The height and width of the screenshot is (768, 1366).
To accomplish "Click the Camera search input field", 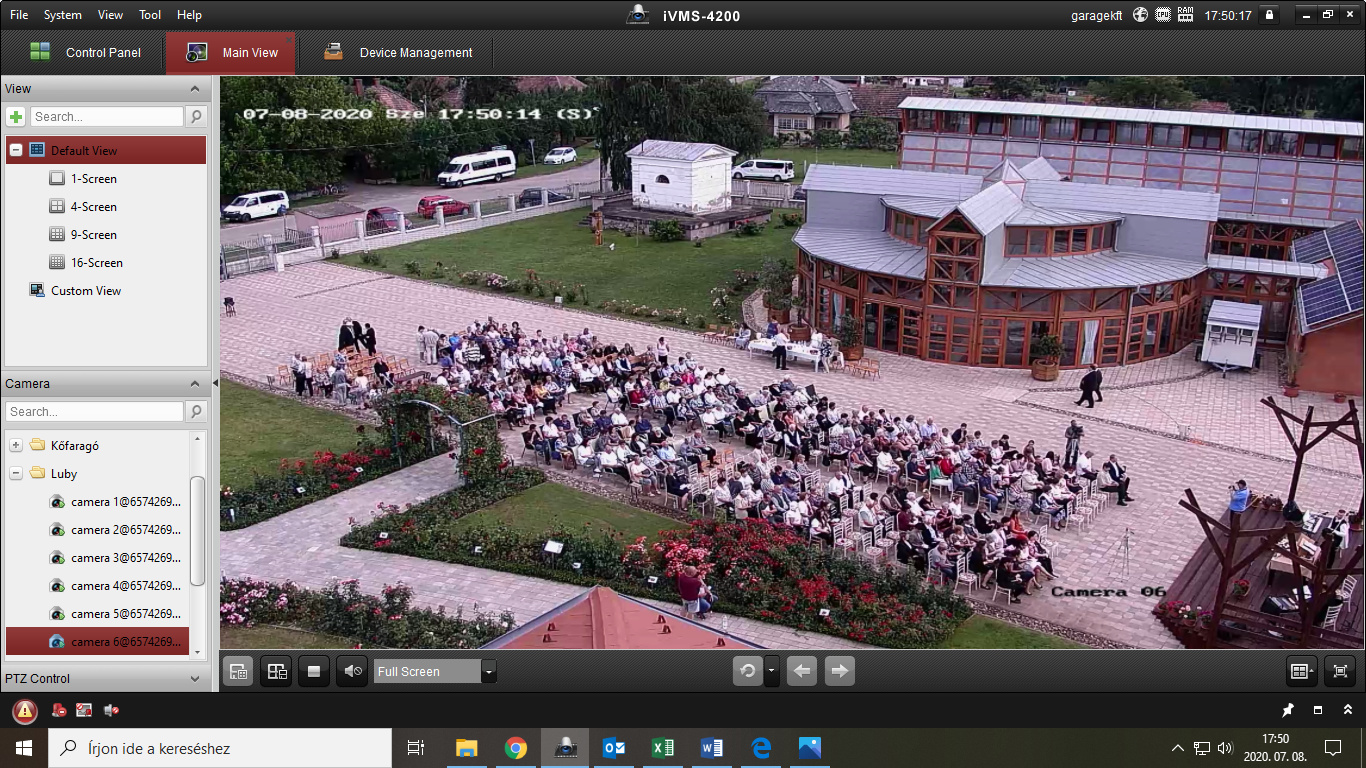I will point(95,412).
